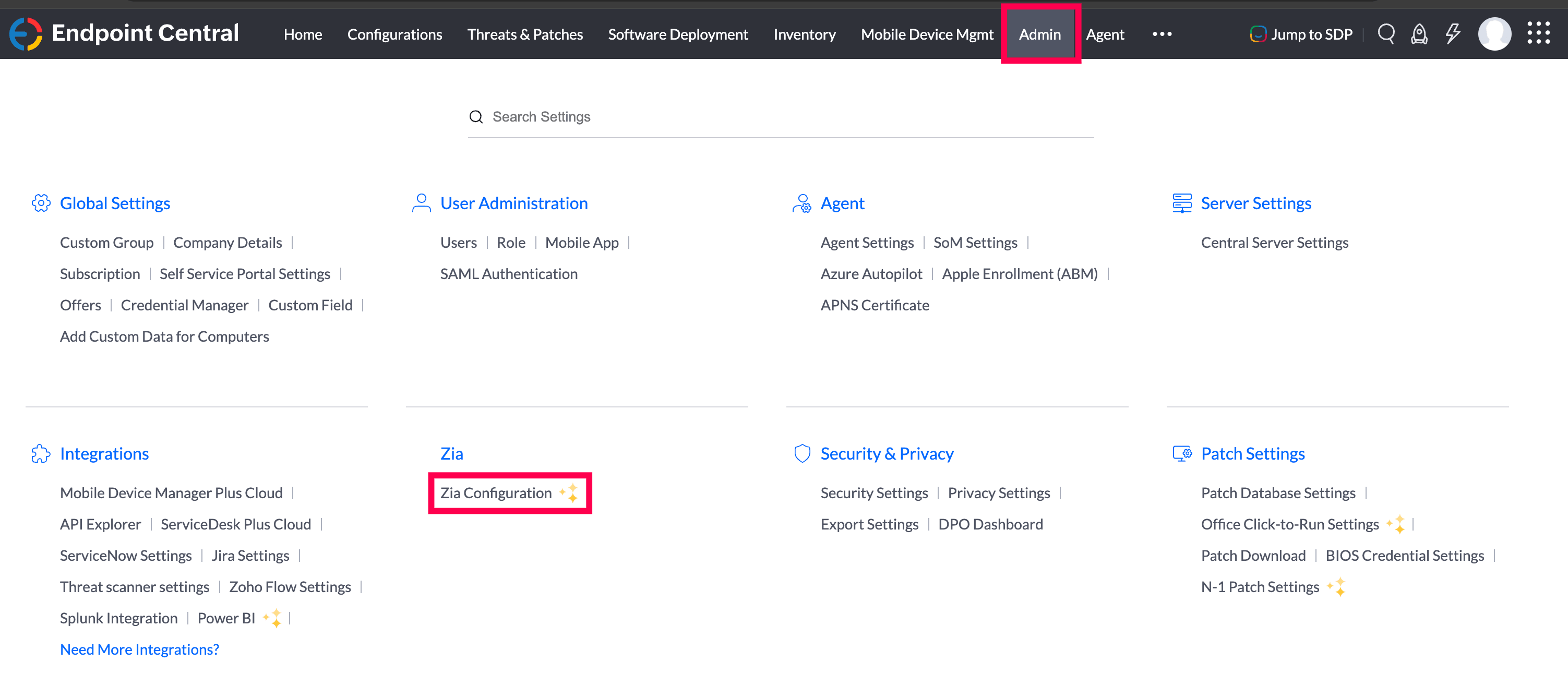Image resolution: width=1568 pixels, height=698 pixels.
Task: Focus the Search Settings input field
Action: (x=781, y=117)
